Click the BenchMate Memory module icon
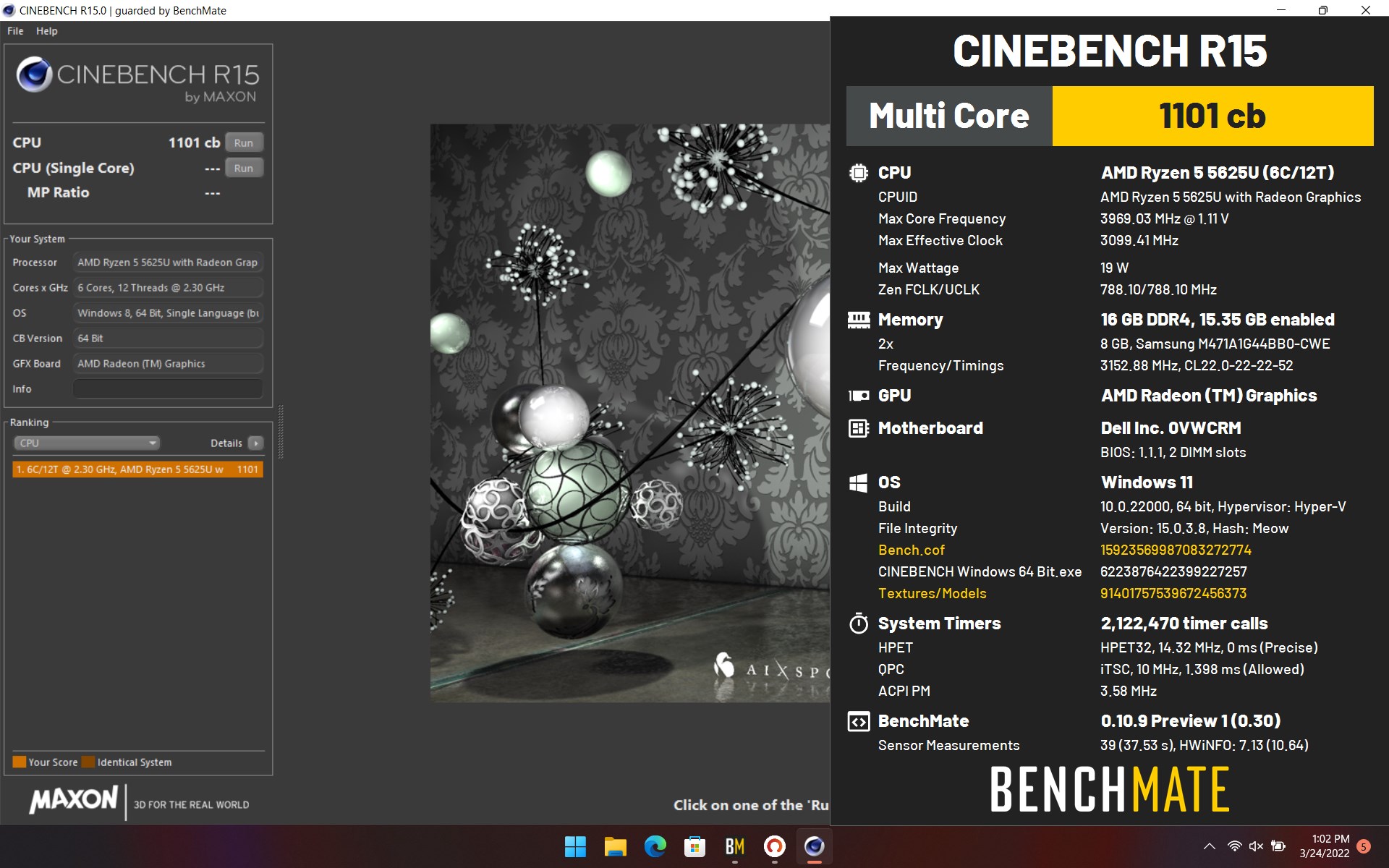Viewport: 1389px width, 868px height. pyautogui.click(x=859, y=320)
